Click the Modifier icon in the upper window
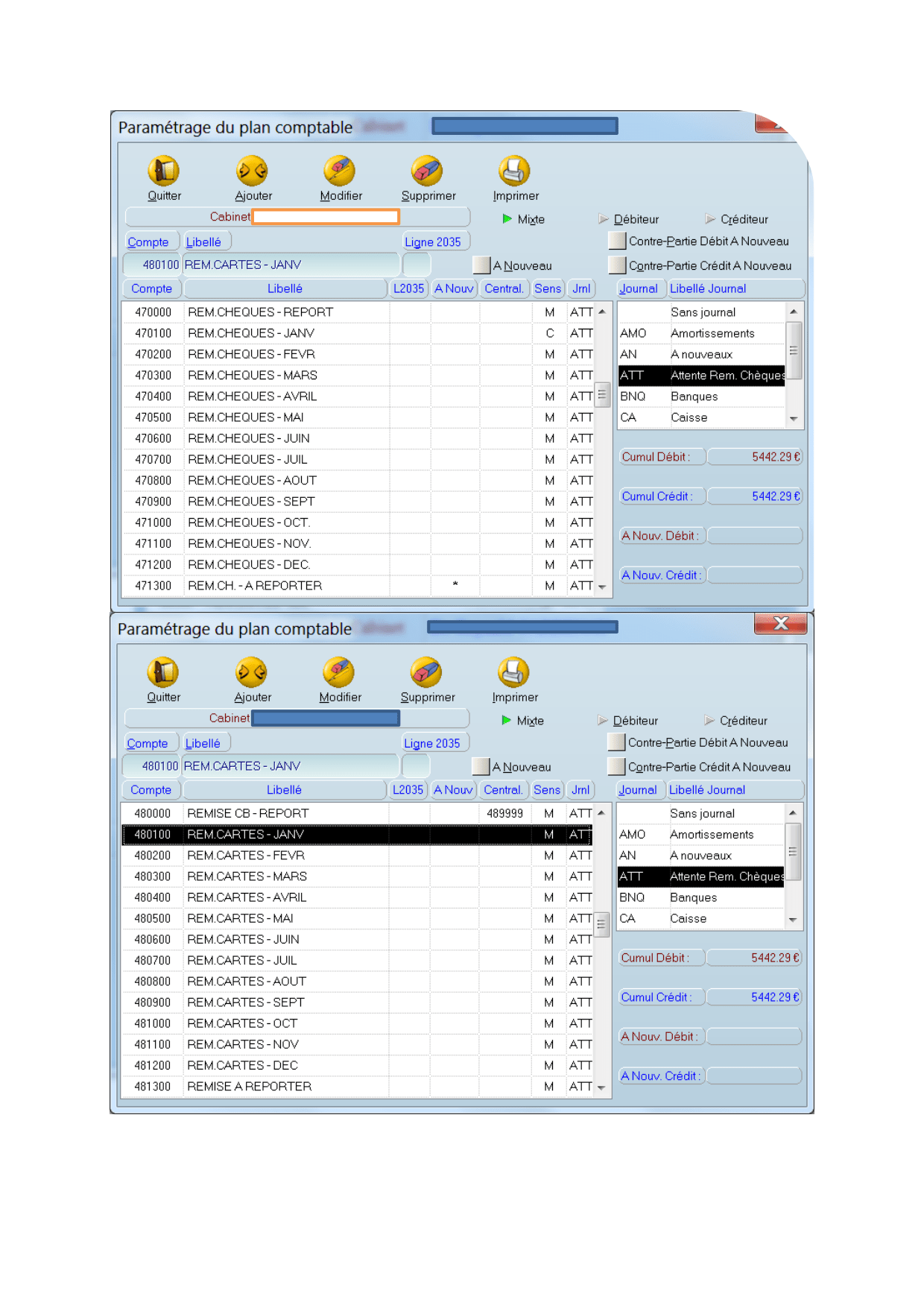Screen dimensions: 924x1308 [339, 171]
